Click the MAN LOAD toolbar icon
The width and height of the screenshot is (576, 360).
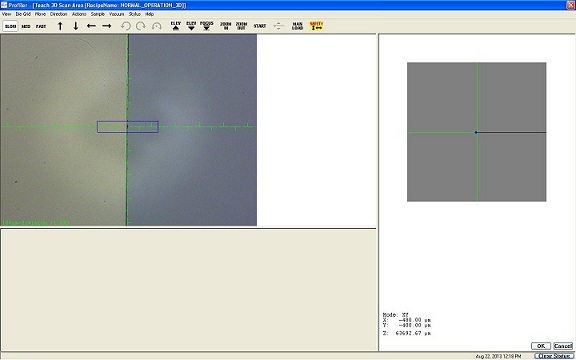click(x=297, y=26)
